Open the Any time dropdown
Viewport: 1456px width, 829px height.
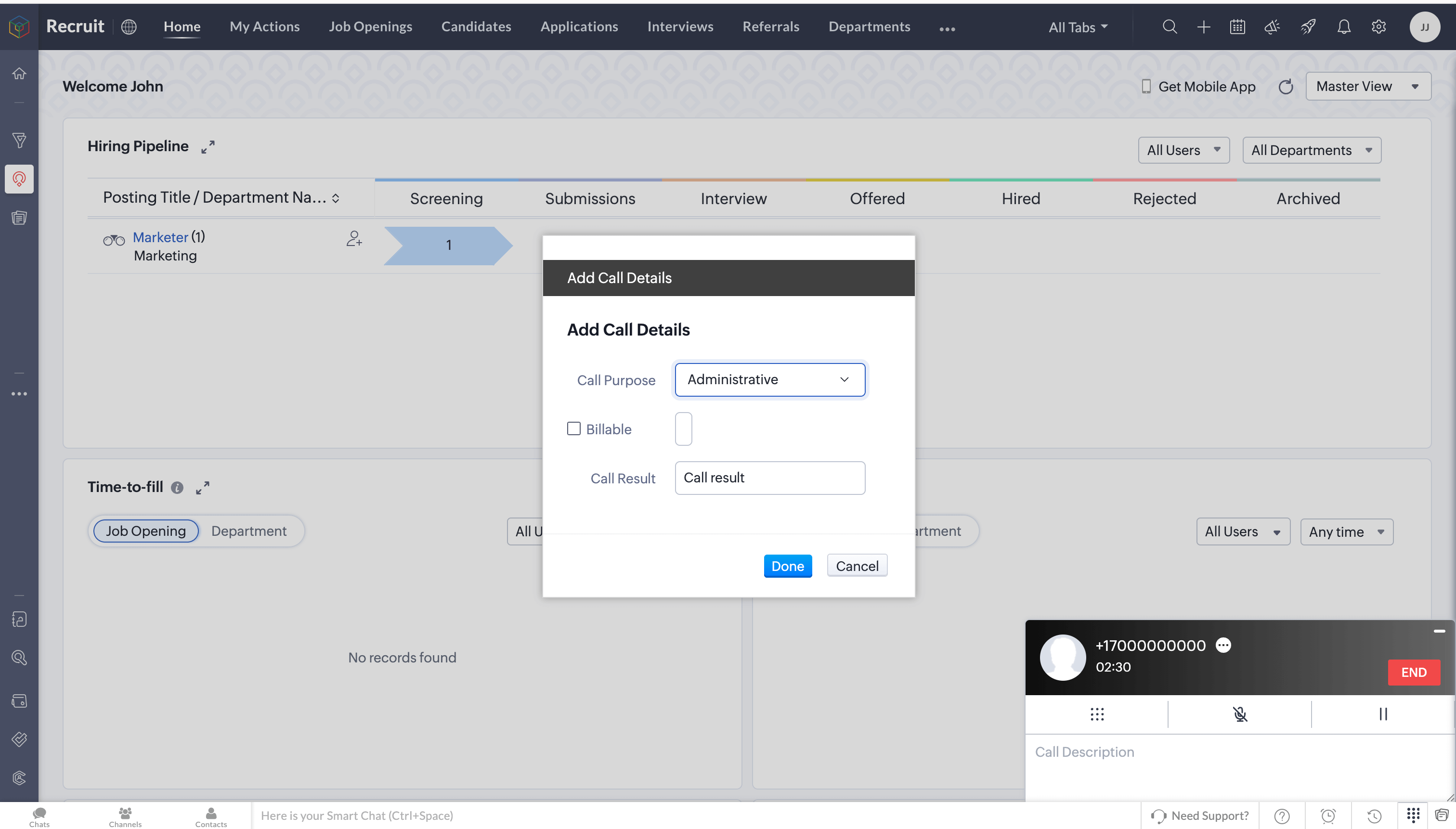point(1346,532)
